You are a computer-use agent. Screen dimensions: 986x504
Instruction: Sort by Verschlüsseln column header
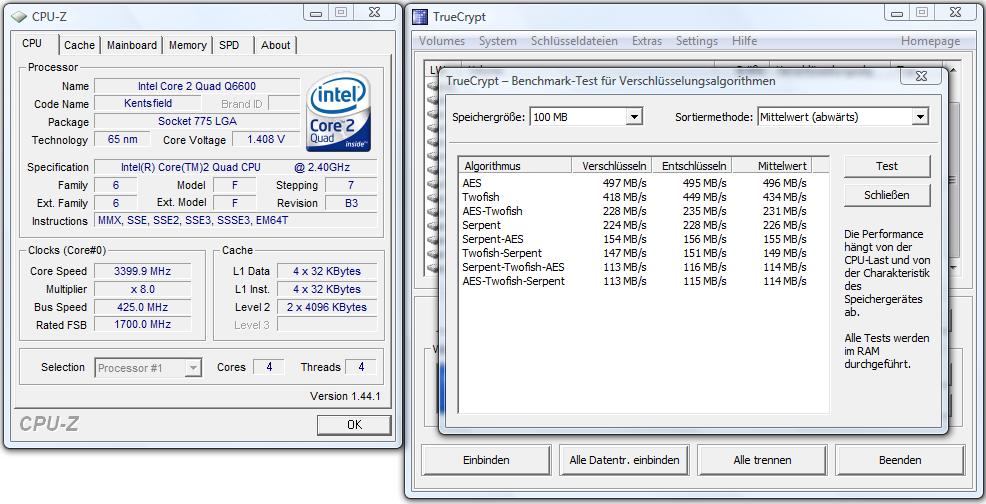(x=612, y=165)
